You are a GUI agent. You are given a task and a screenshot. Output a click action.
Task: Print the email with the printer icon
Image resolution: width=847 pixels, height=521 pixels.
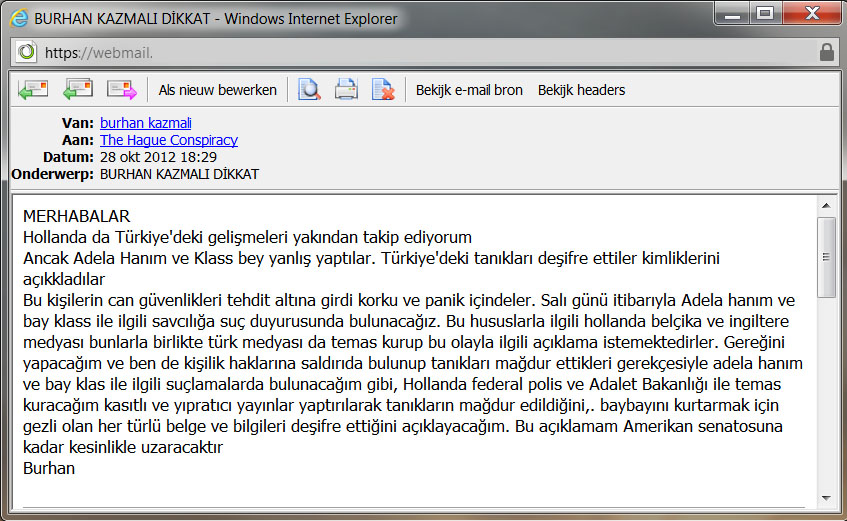point(346,89)
